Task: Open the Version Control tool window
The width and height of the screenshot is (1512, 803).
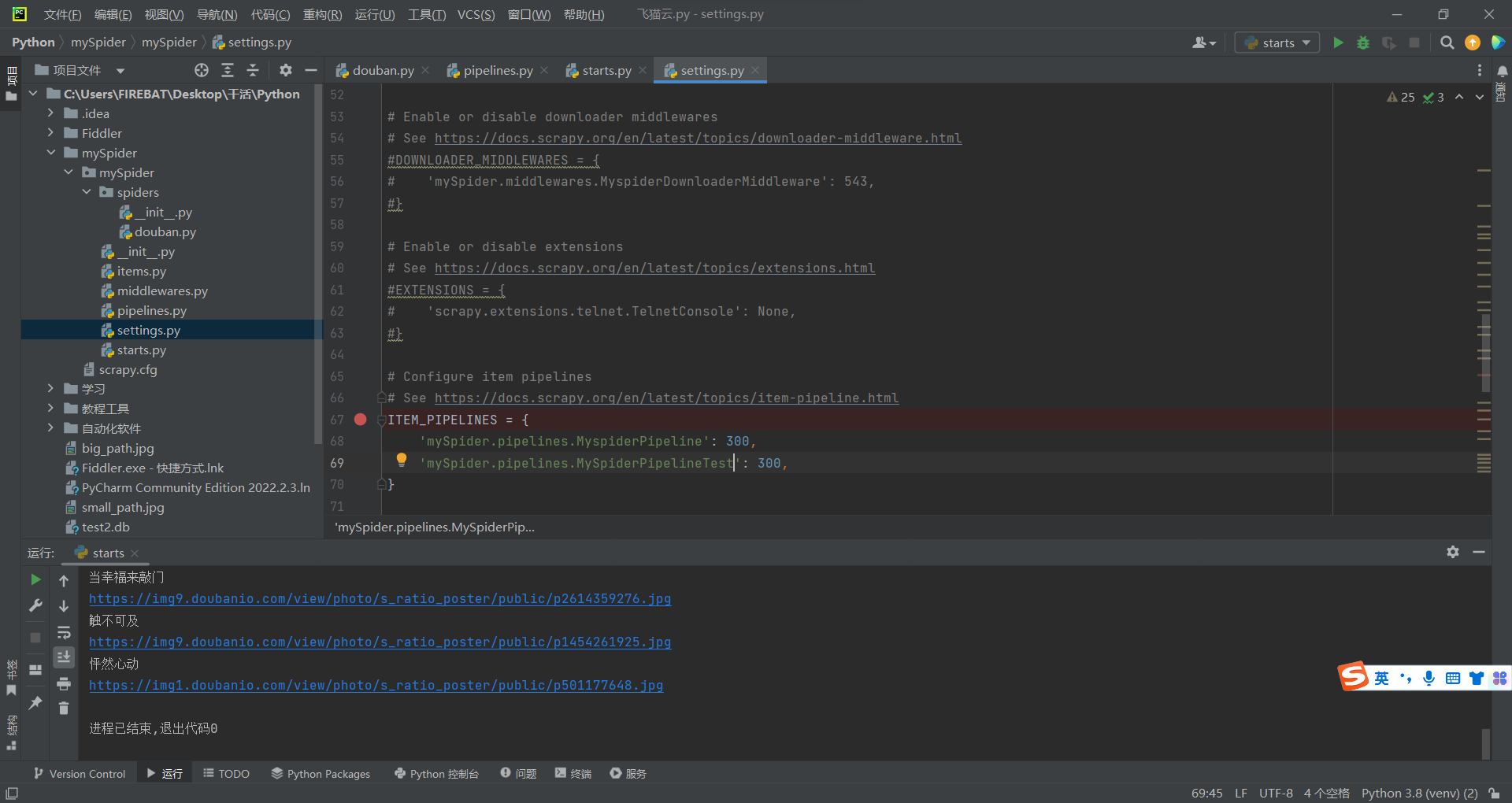Action: [x=80, y=774]
